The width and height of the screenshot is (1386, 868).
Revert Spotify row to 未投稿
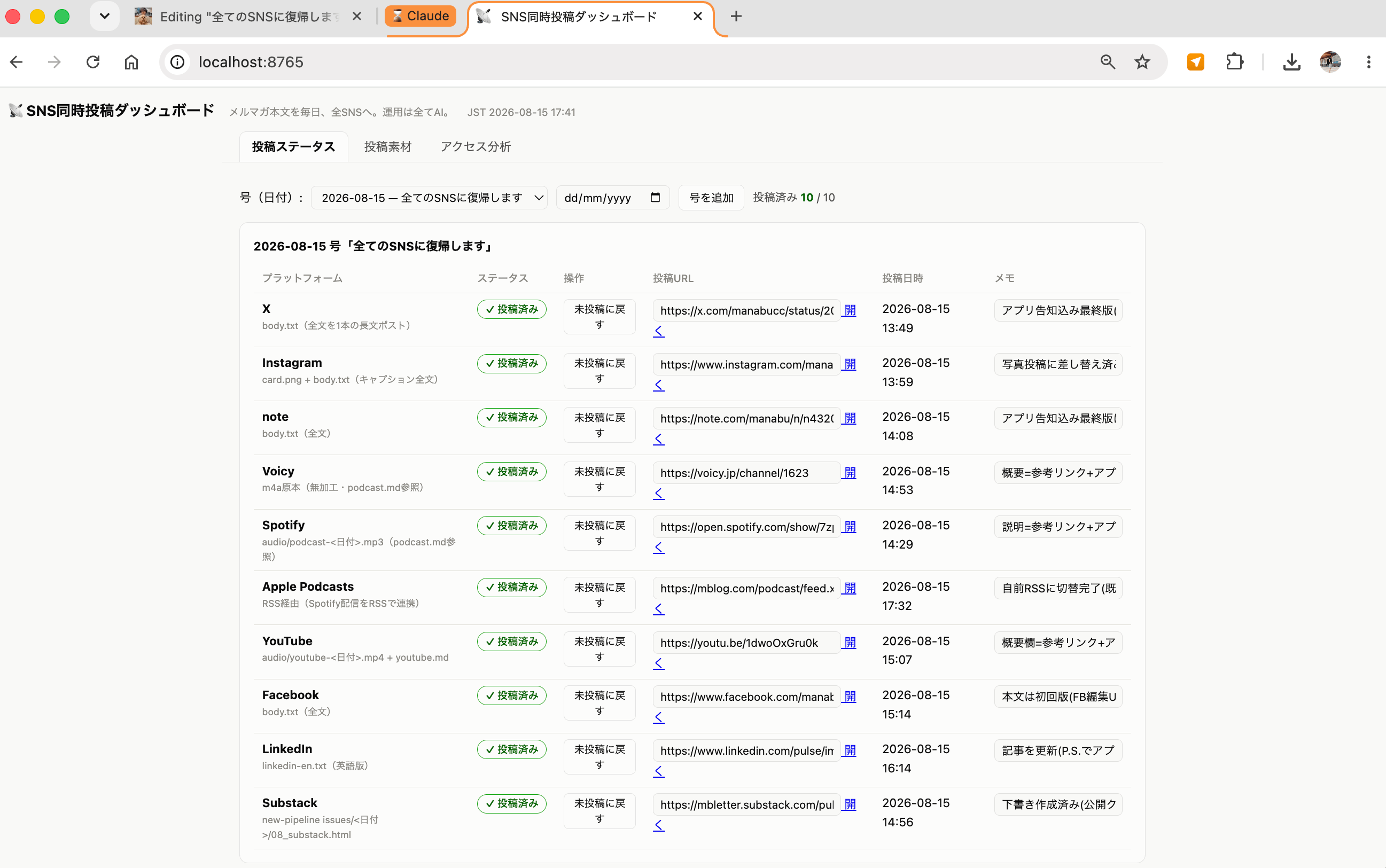[x=599, y=533]
